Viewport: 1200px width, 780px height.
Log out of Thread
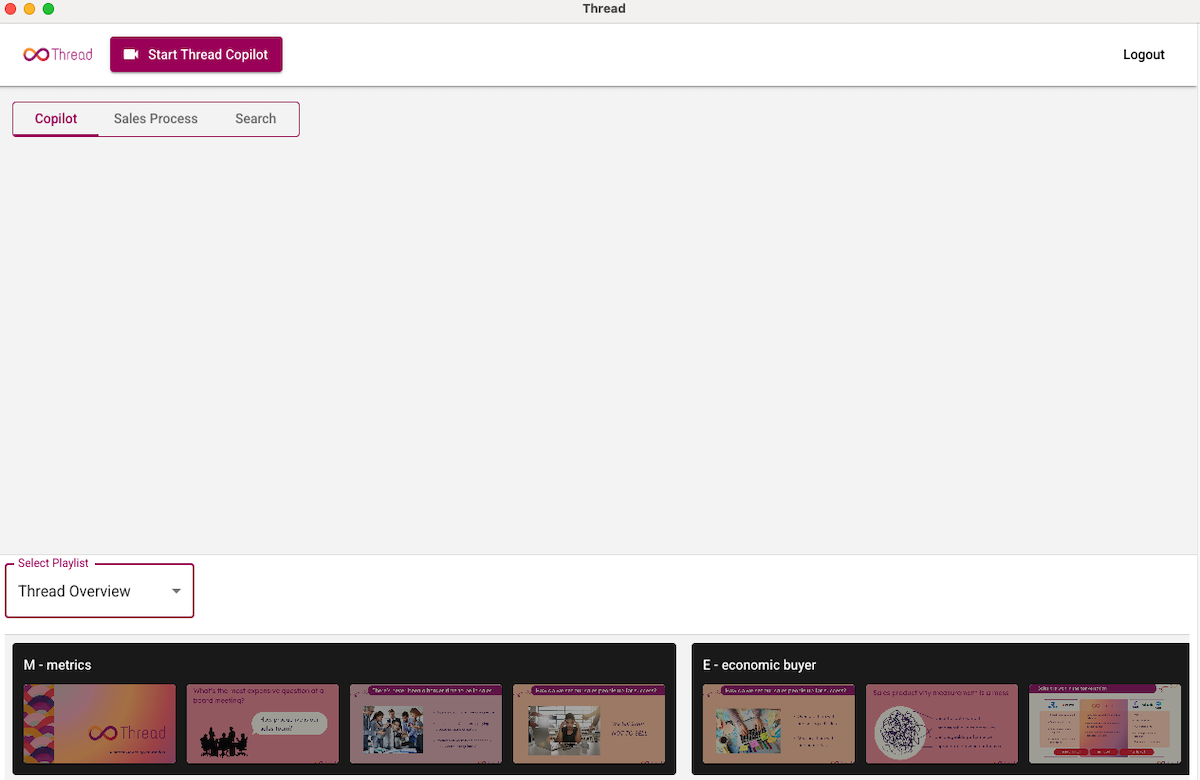[x=1143, y=55]
